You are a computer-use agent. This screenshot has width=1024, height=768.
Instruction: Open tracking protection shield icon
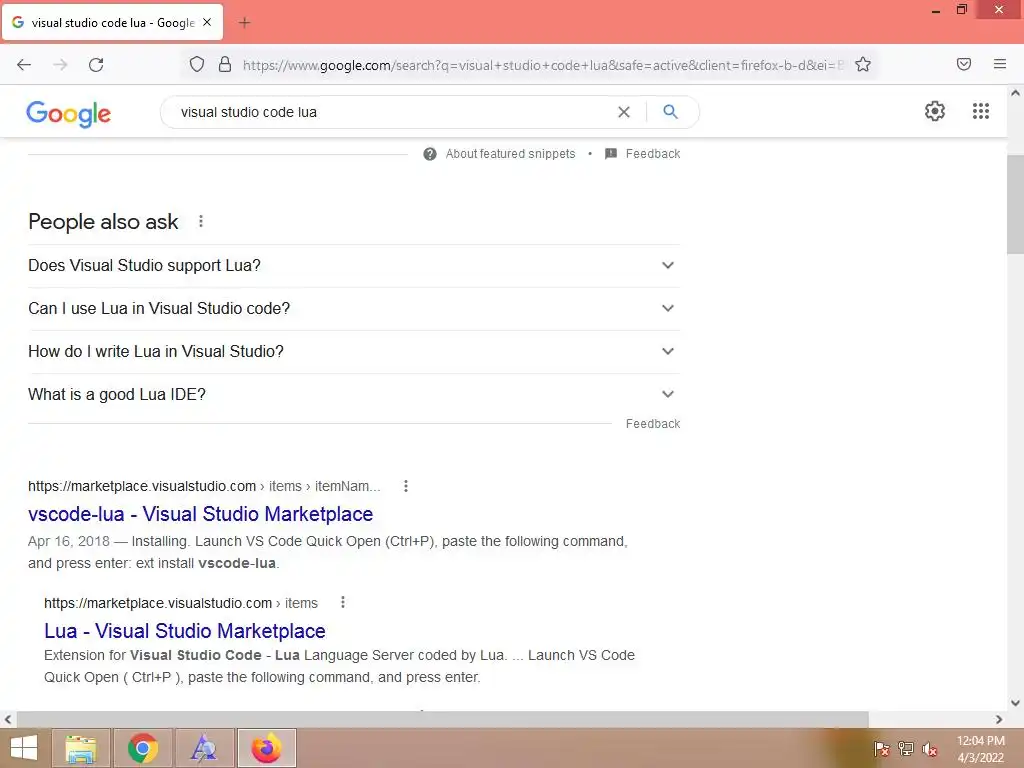197,65
